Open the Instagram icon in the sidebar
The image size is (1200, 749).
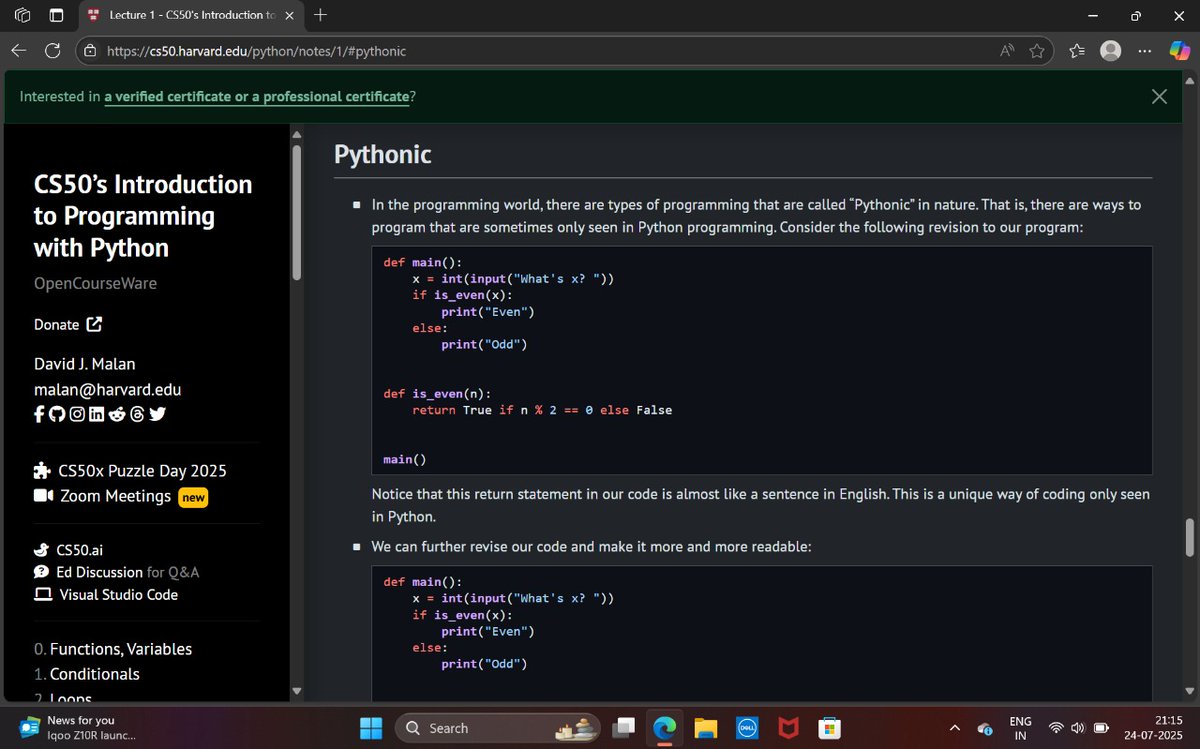click(x=77, y=415)
